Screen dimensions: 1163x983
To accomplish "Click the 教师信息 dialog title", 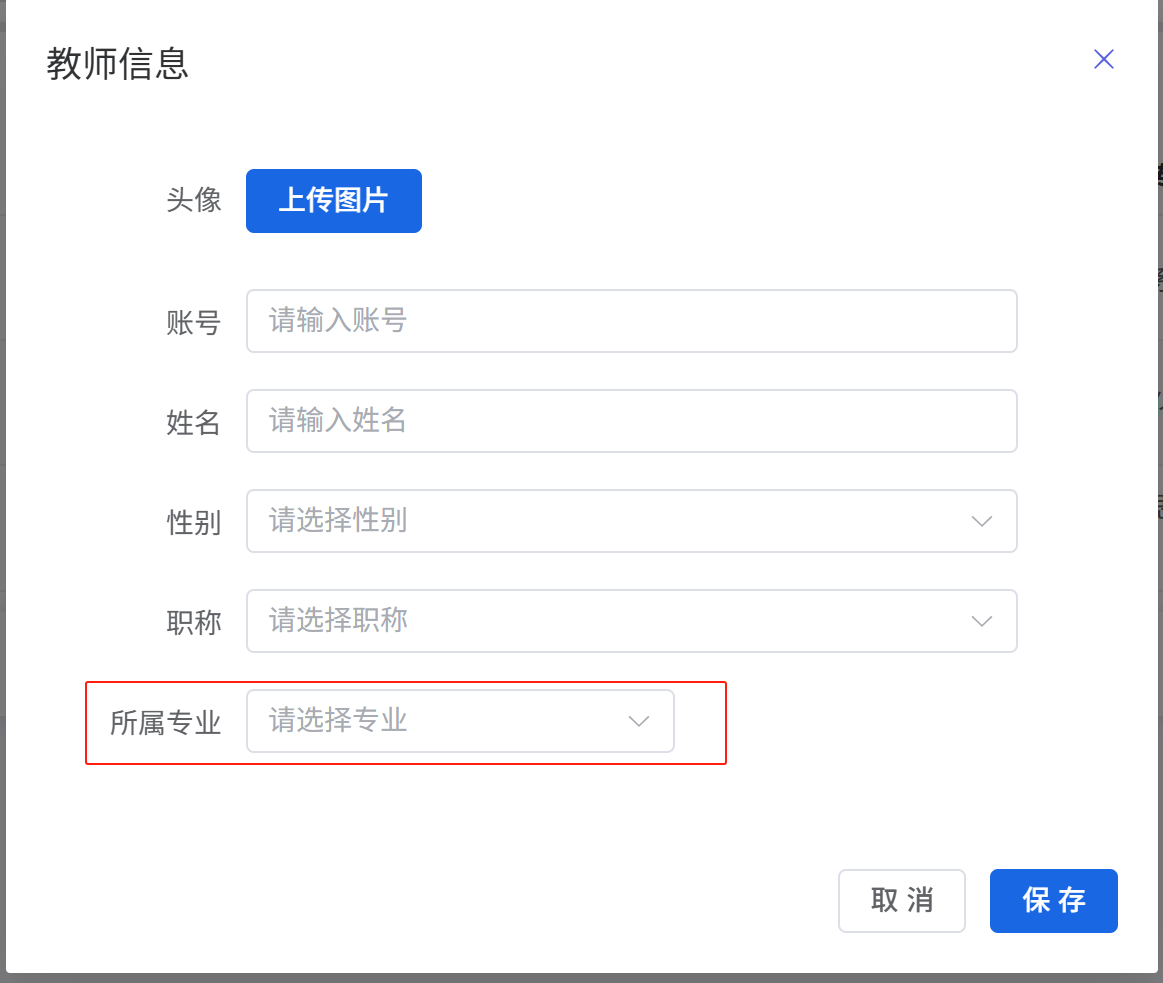I will pos(118,64).
